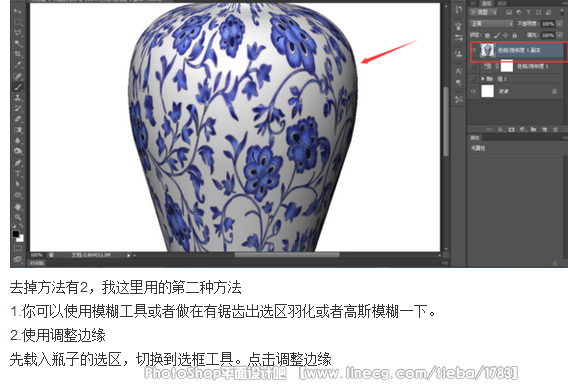Create new adjustment layer icon

pos(522,129)
